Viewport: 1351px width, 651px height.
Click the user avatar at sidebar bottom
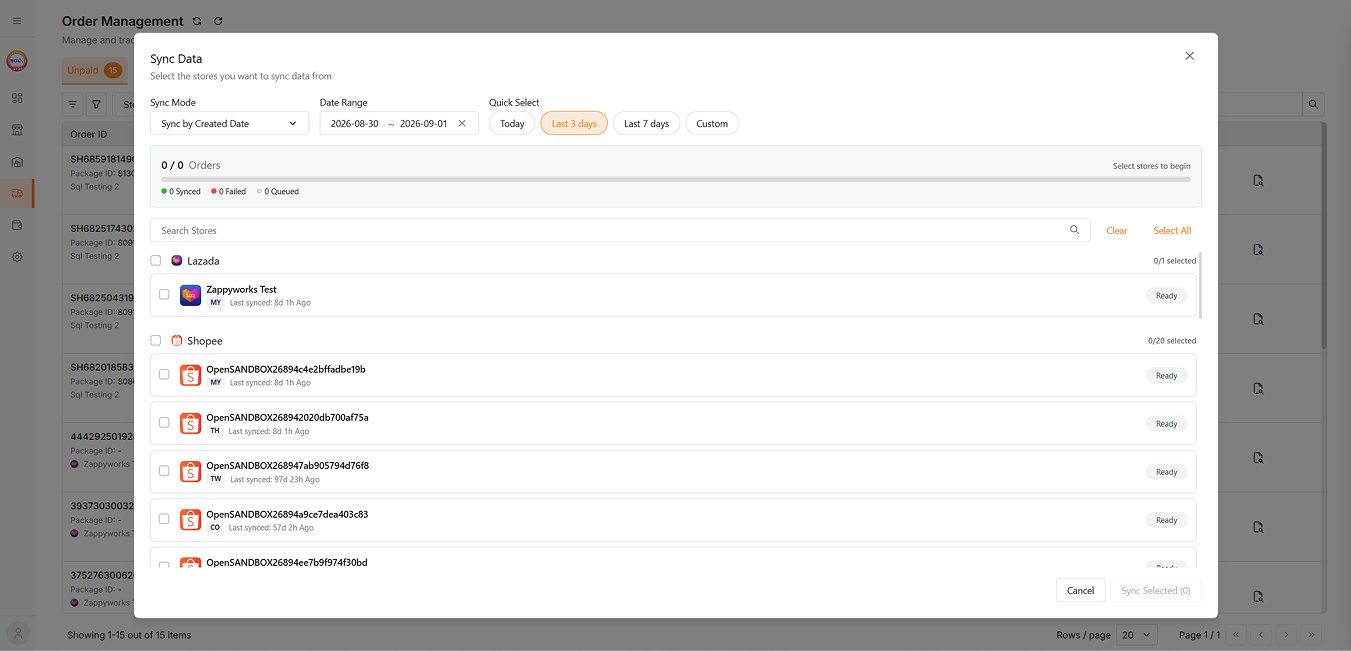[17, 633]
